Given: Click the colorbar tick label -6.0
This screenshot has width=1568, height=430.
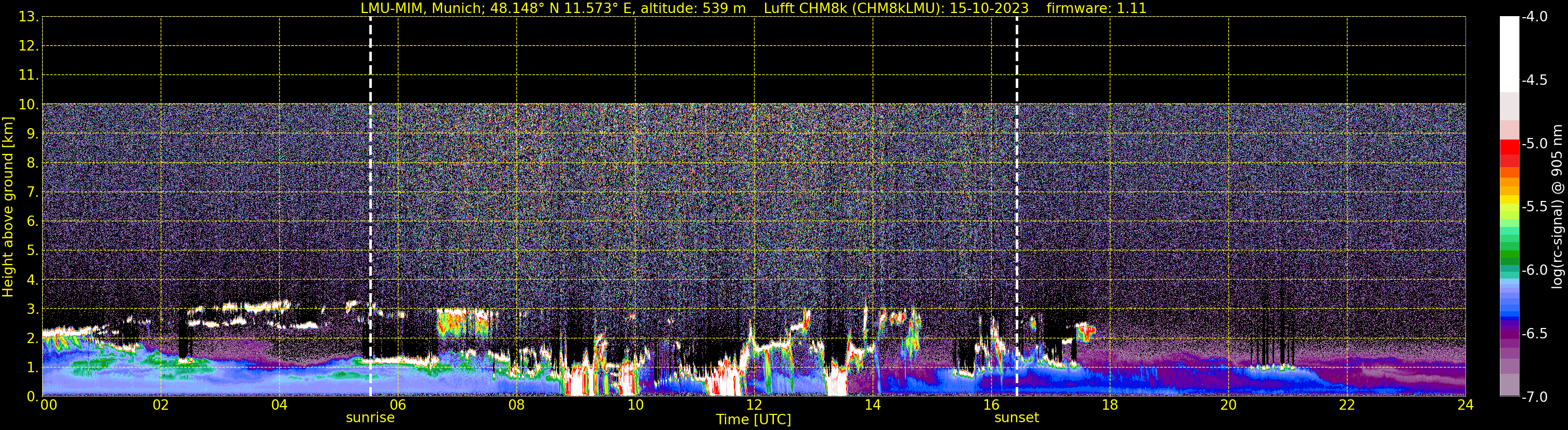Looking at the screenshot, I should (x=1534, y=270).
